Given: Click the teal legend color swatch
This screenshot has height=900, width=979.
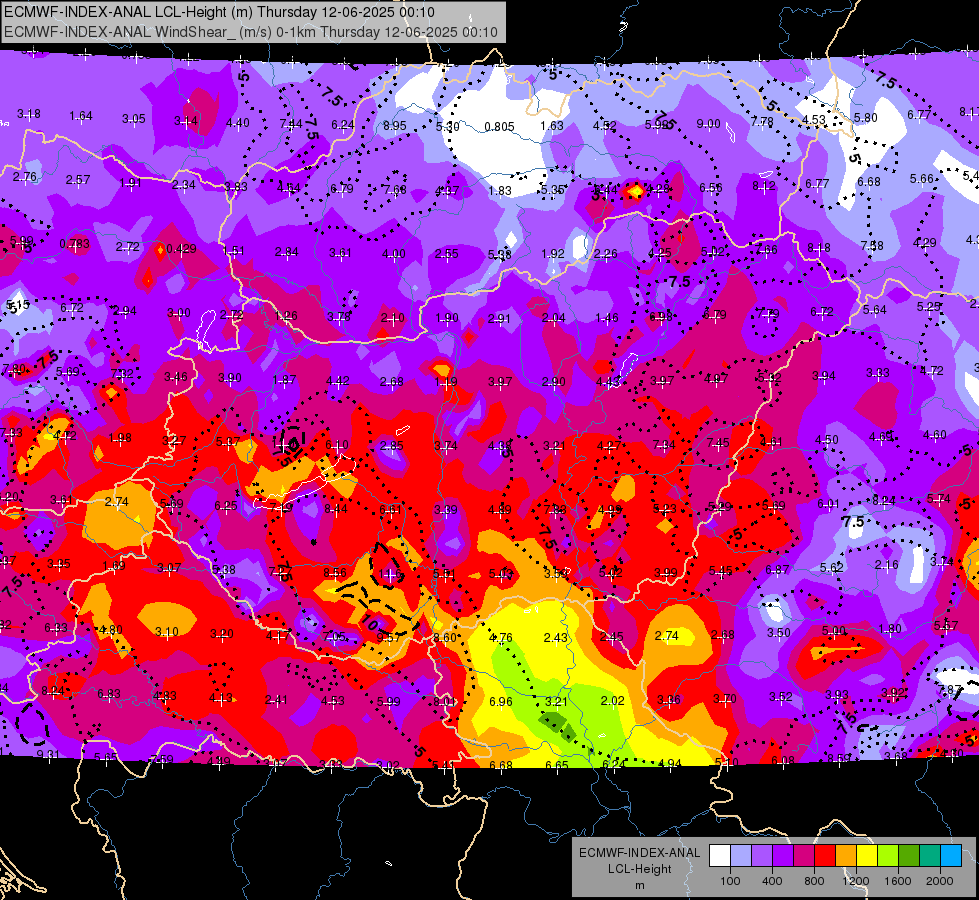Looking at the screenshot, I should [x=930, y=856].
